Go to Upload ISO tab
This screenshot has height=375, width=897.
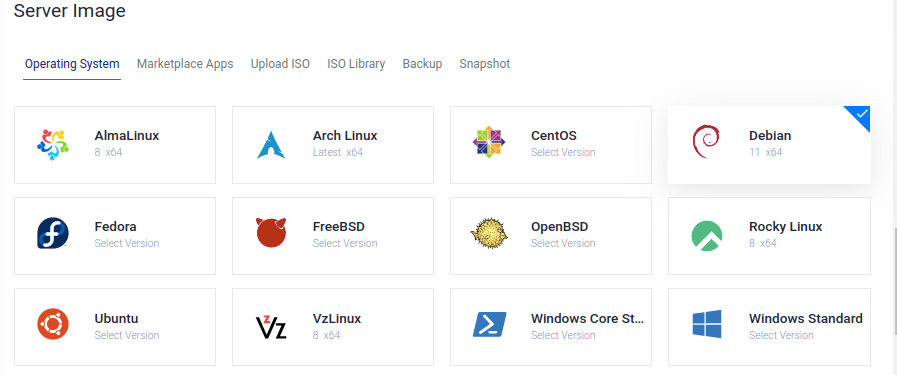click(280, 63)
